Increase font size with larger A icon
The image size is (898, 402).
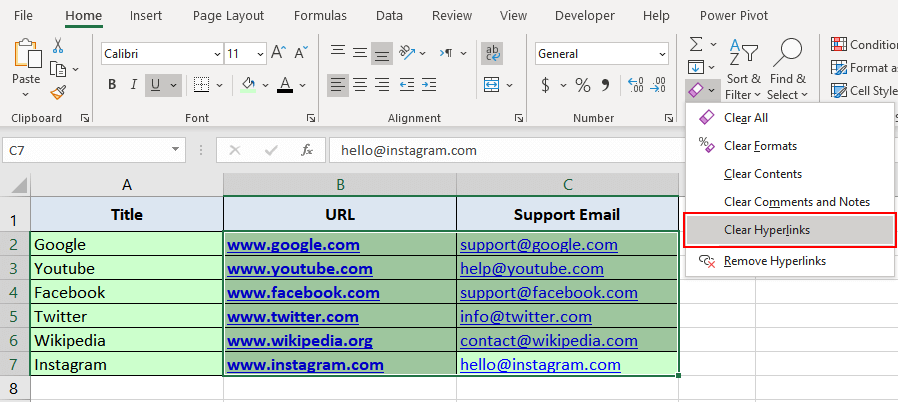tap(278, 53)
